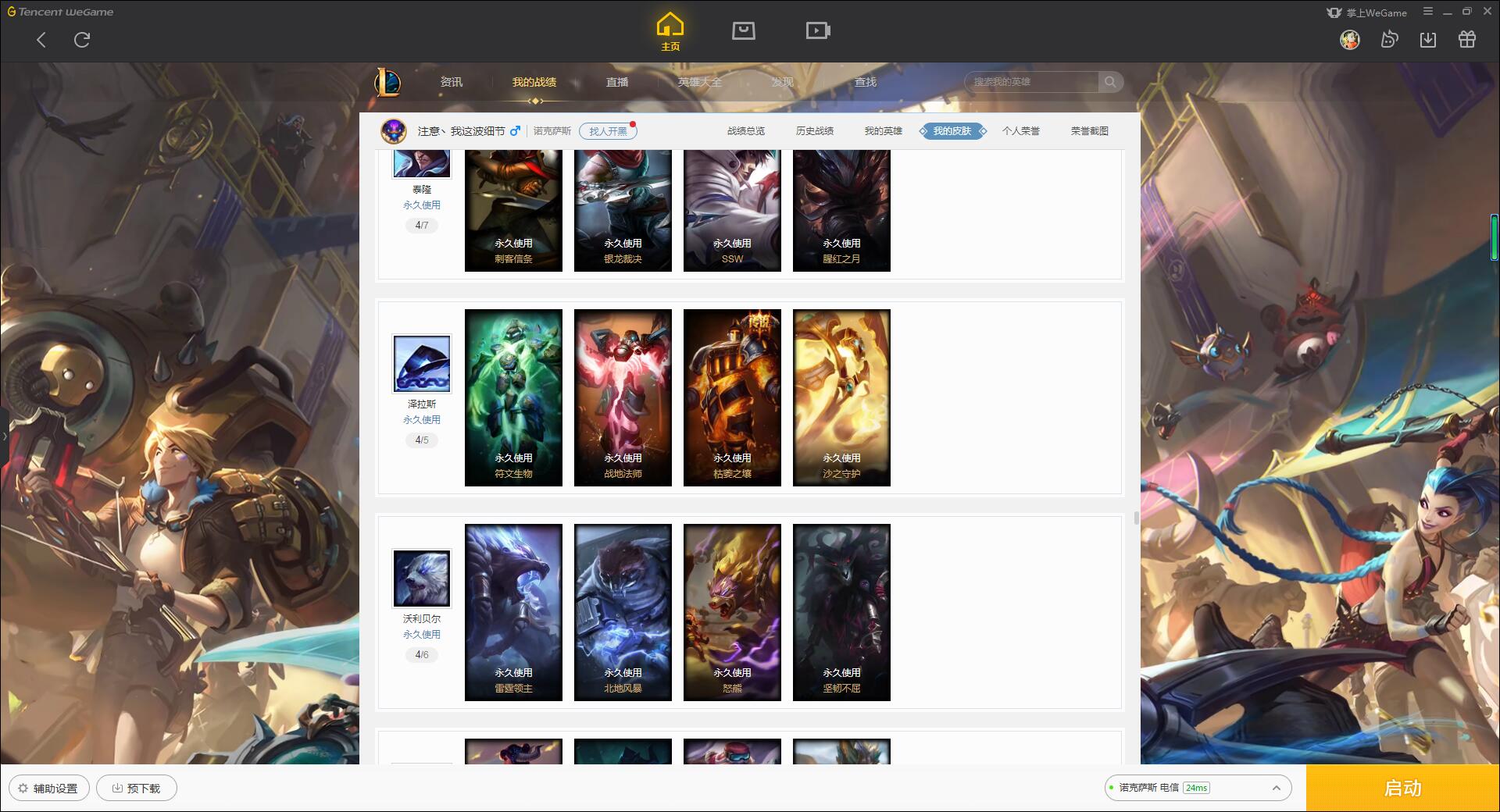Open the 查找 tab

pyautogui.click(x=866, y=82)
